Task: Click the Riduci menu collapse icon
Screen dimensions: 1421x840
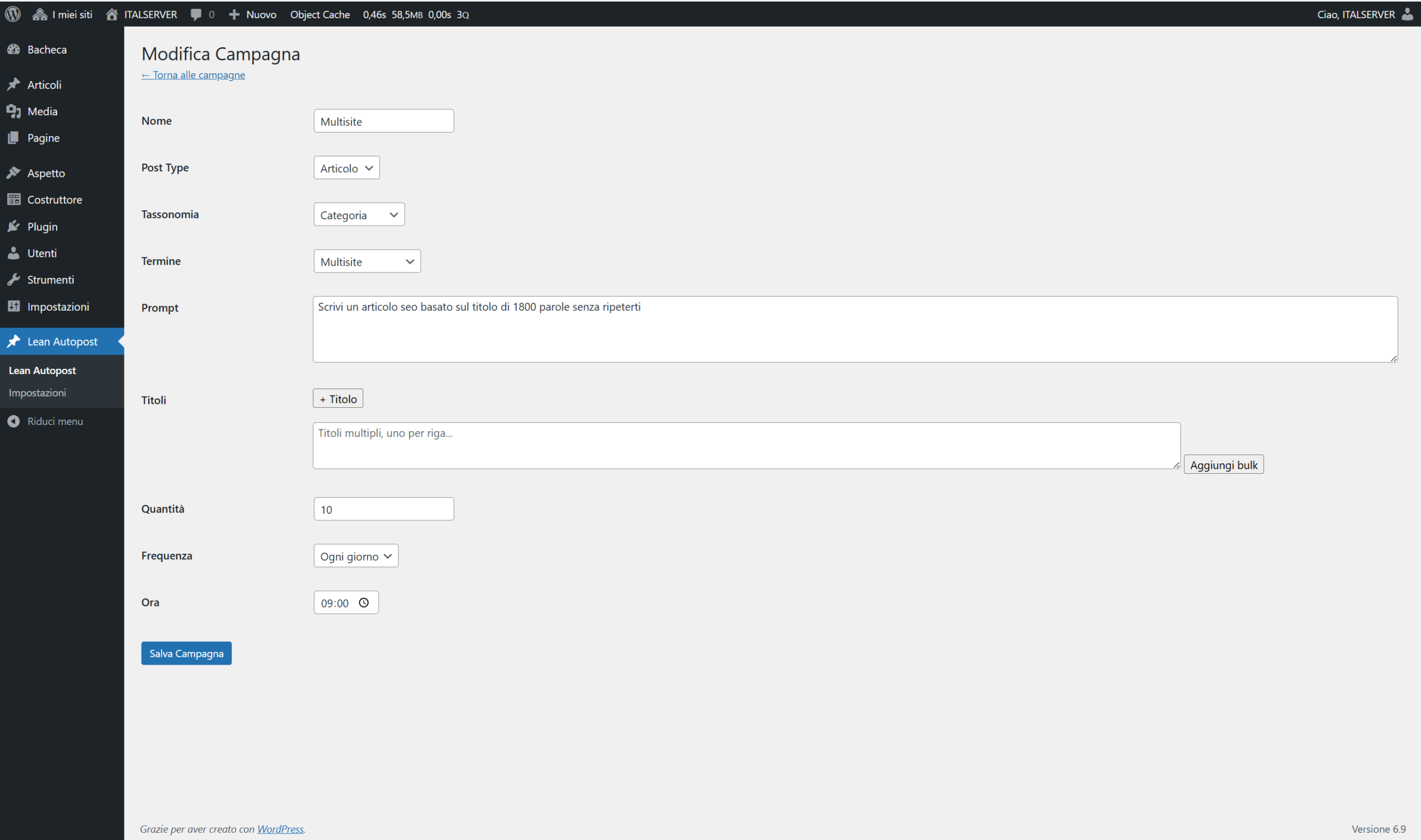Action: [x=13, y=421]
